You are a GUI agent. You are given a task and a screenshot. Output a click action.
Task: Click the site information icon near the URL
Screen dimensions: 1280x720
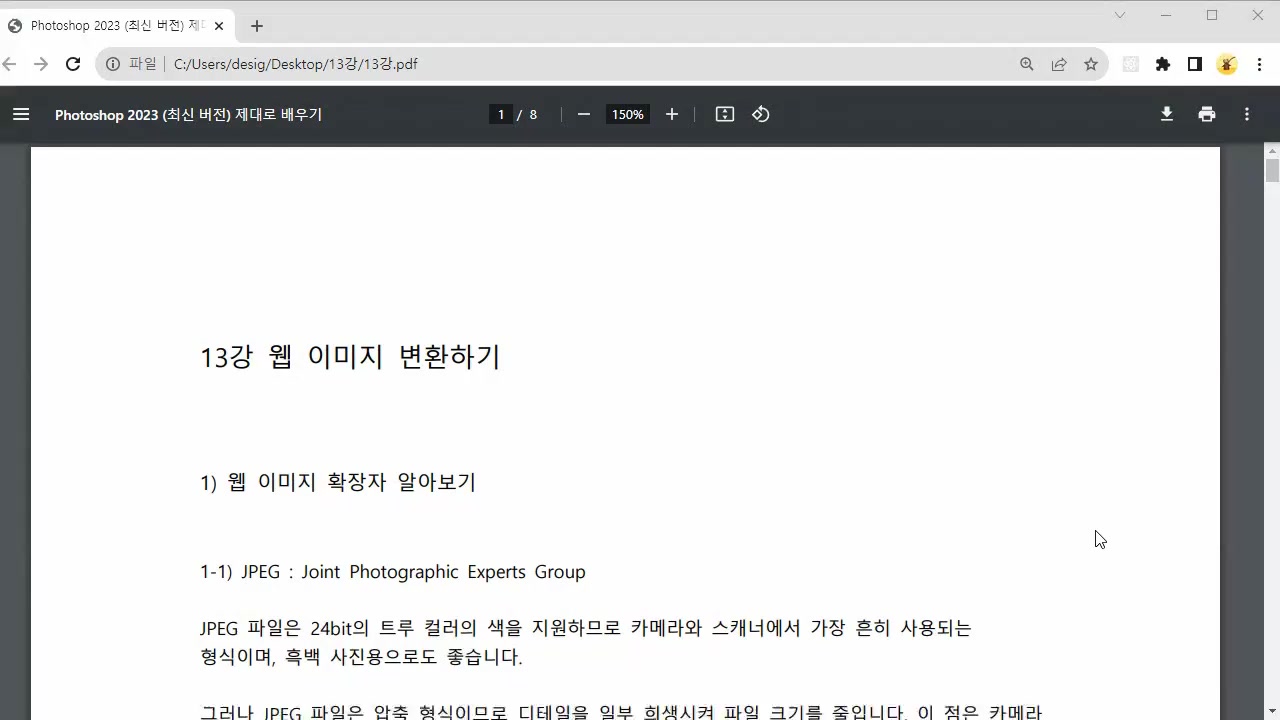(x=113, y=64)
